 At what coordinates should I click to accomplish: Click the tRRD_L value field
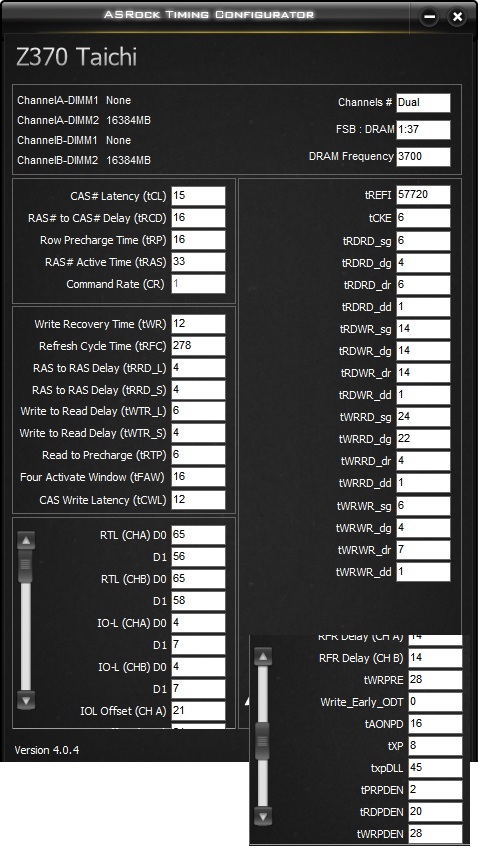coord(198,368)
